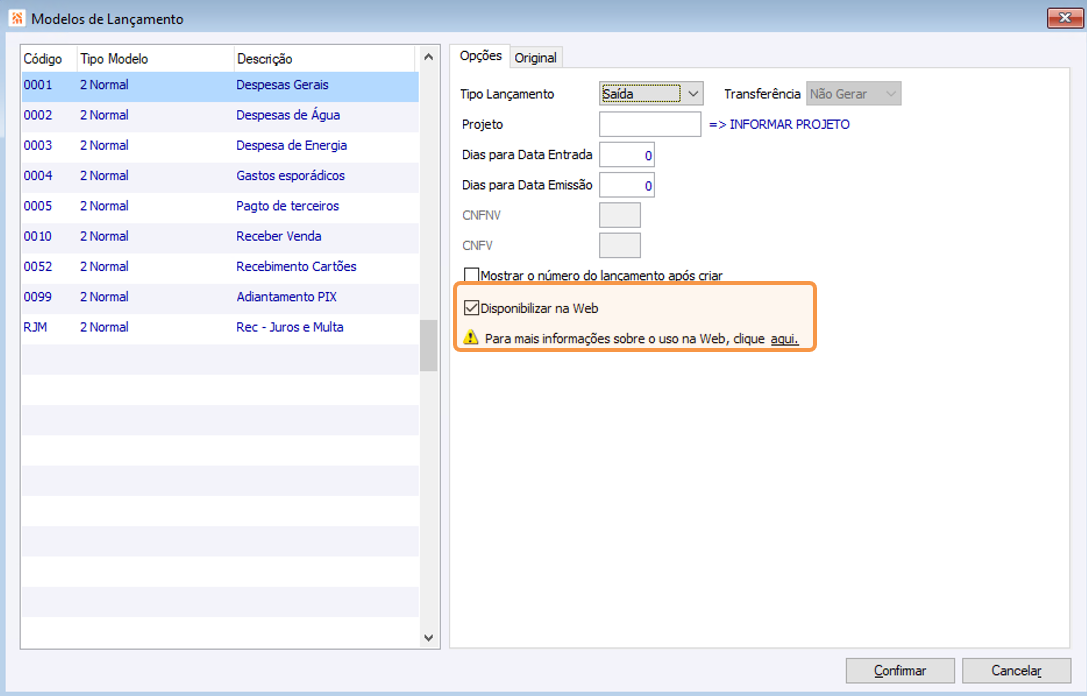Switch to the Original tab
Image resolution: width=1087 pixels, height=696 pixels.
(535, 58)
